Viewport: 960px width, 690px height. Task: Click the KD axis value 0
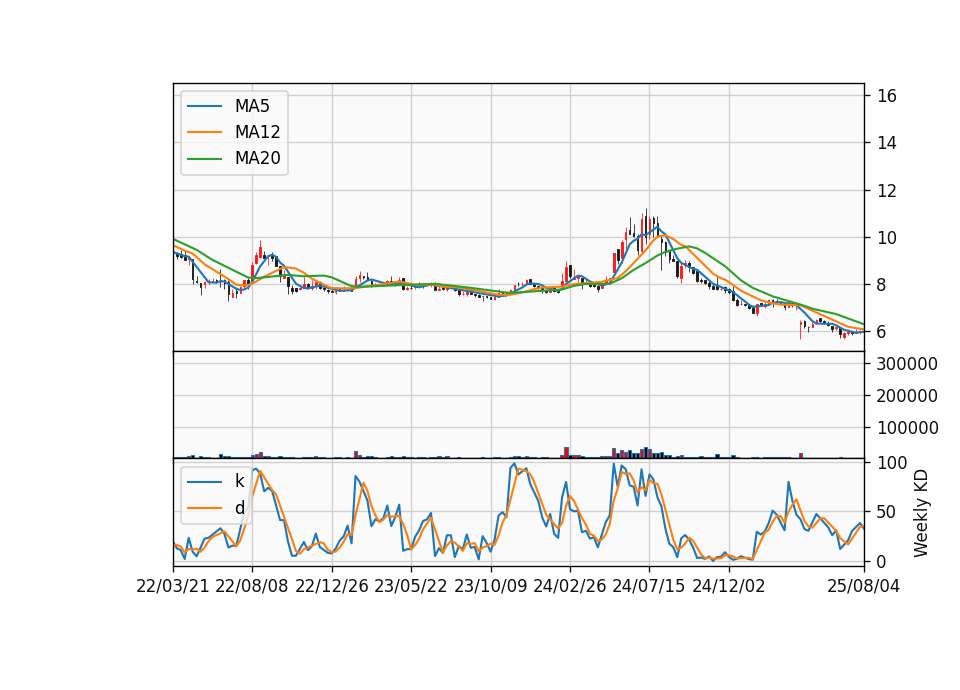click(x=881, y=561)
